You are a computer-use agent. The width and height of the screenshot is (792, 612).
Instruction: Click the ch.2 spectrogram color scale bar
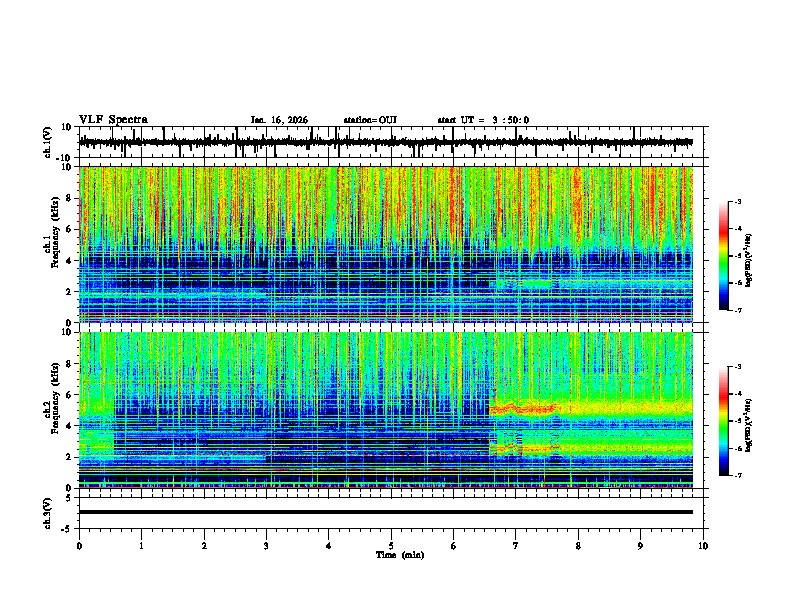724,421
